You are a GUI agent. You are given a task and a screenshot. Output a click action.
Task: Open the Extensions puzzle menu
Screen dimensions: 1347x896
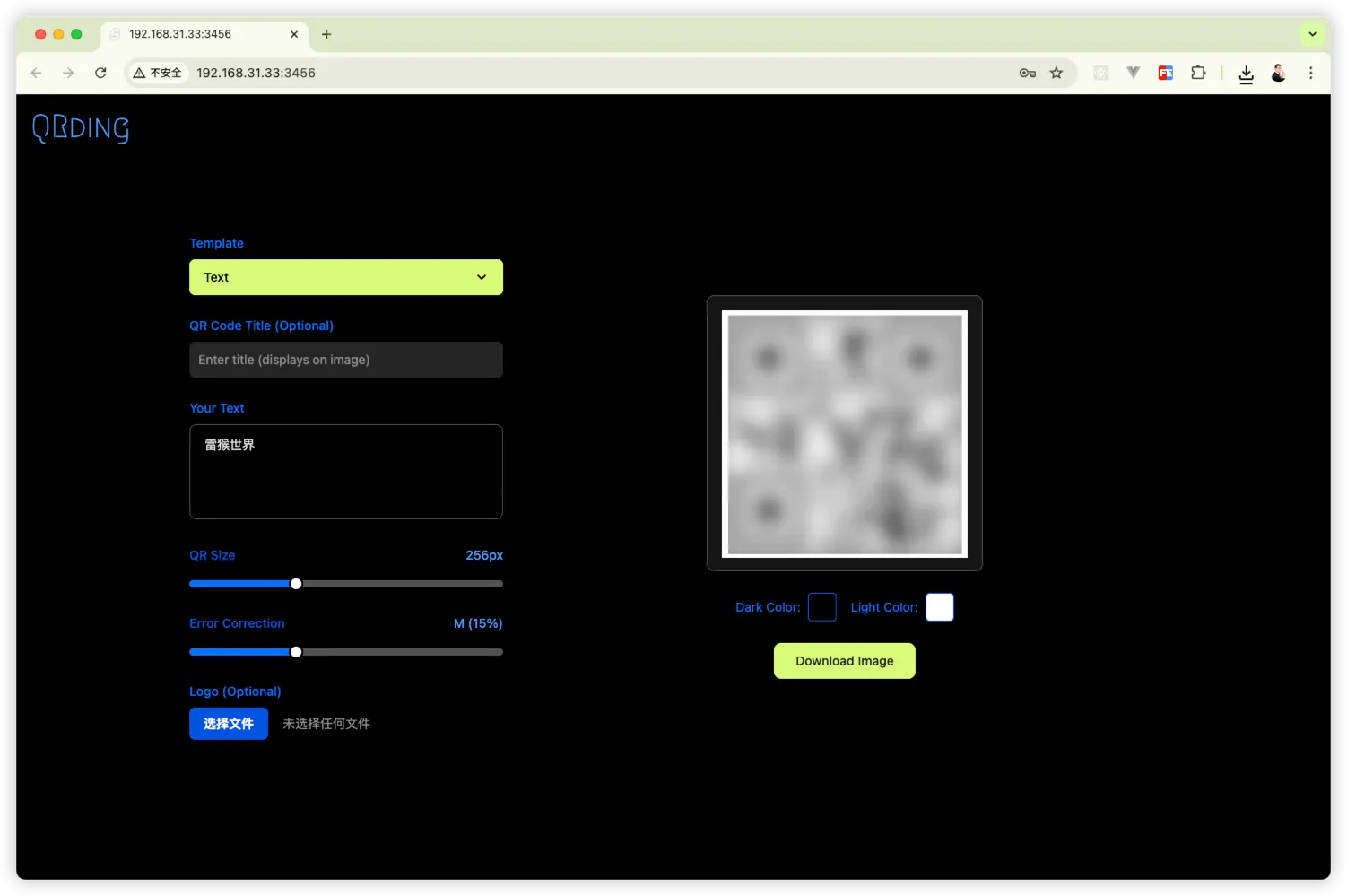[1198, 73]
